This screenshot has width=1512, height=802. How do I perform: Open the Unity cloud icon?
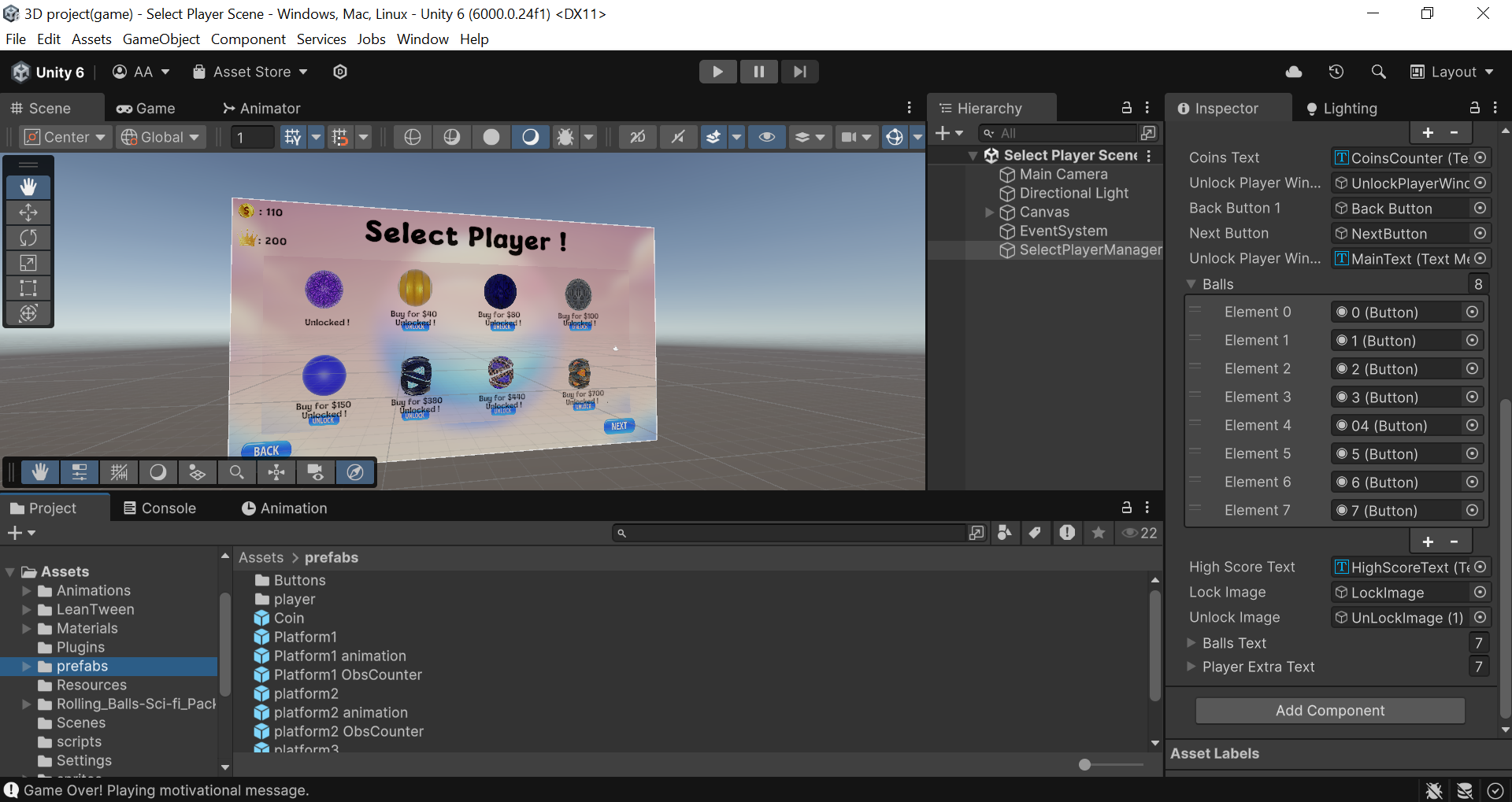[1293, 72]
